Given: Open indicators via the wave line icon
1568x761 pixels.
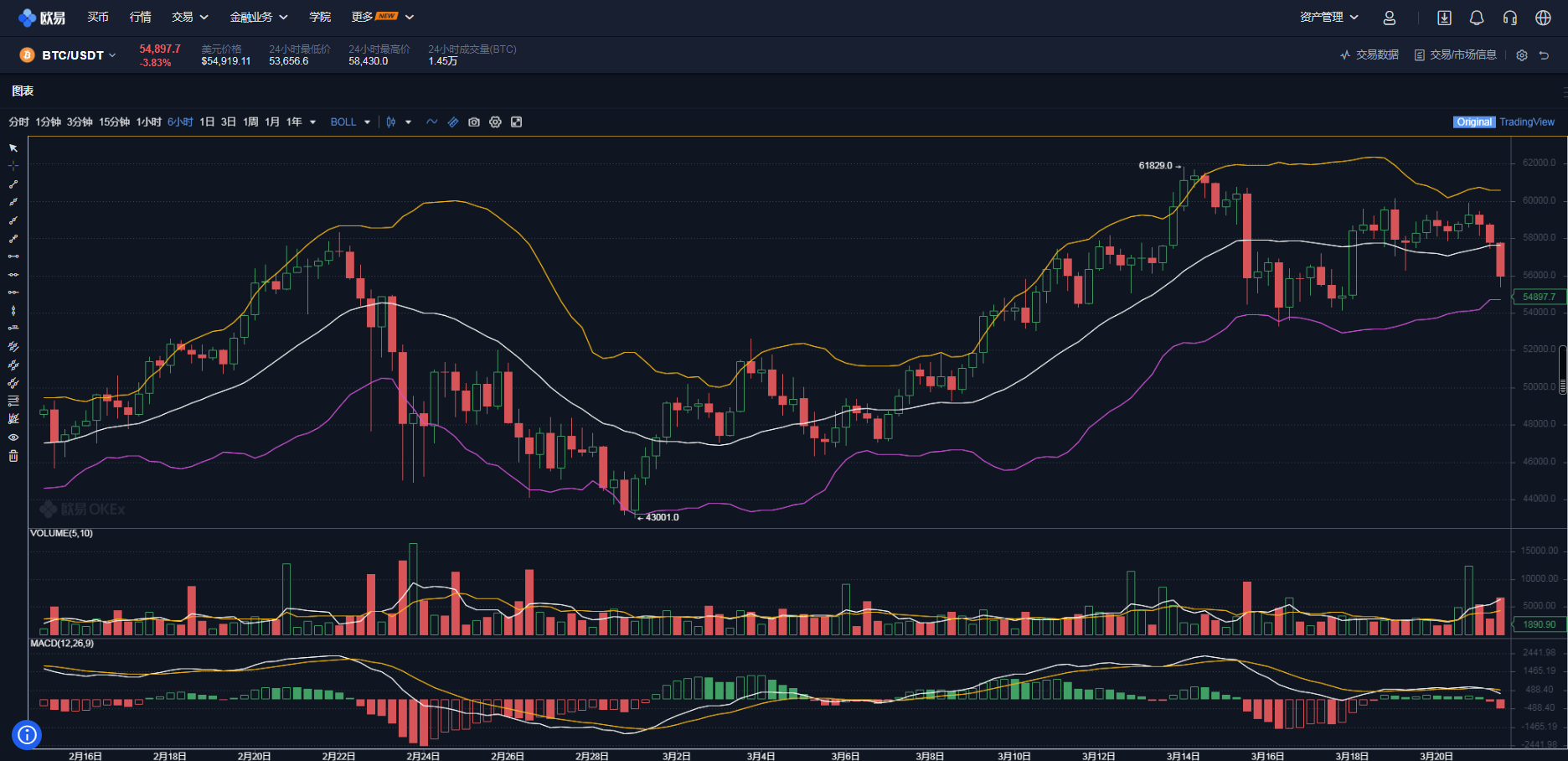Looking at the screenshot, I should (432, 122).
